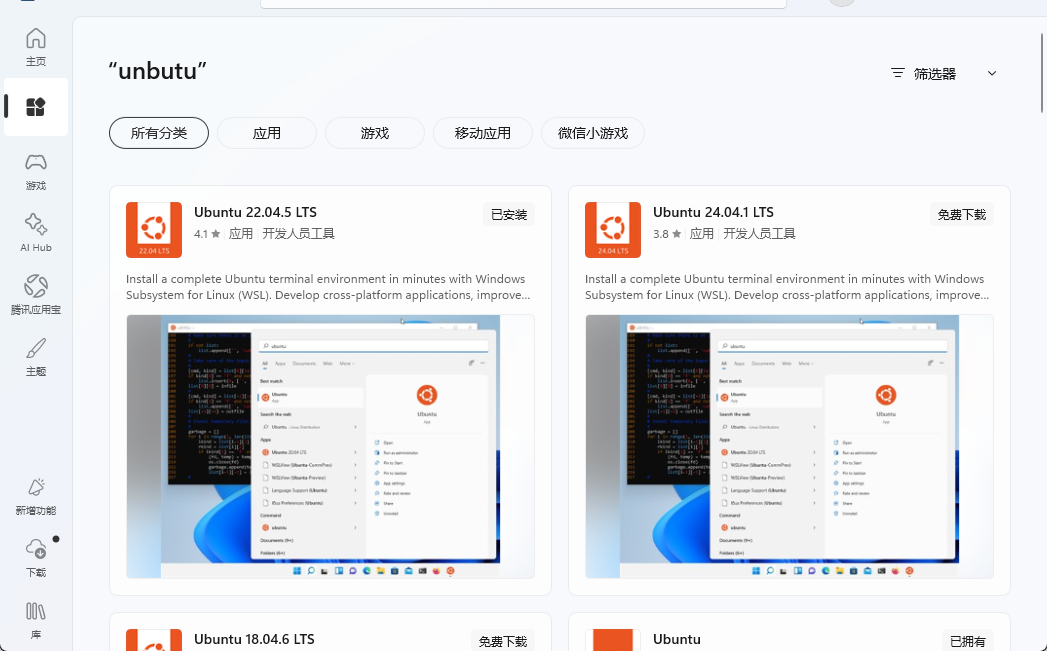Open the 主页 home icon in sidebar

point(35,45)
